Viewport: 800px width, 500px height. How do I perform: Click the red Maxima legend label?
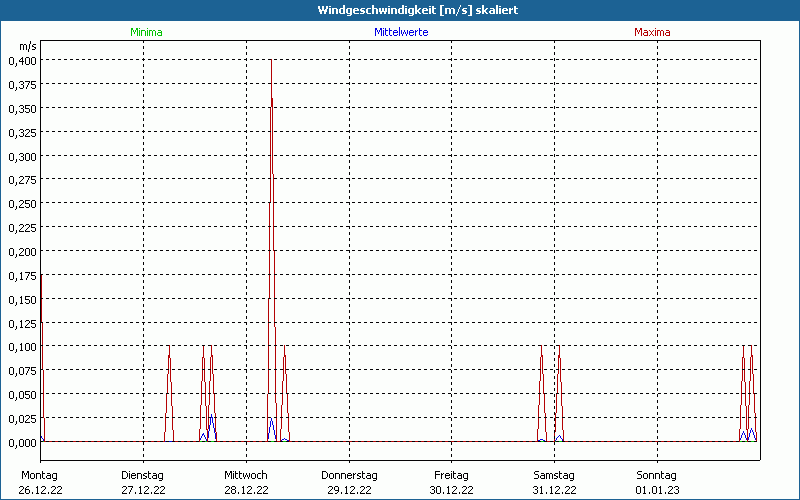652,32
